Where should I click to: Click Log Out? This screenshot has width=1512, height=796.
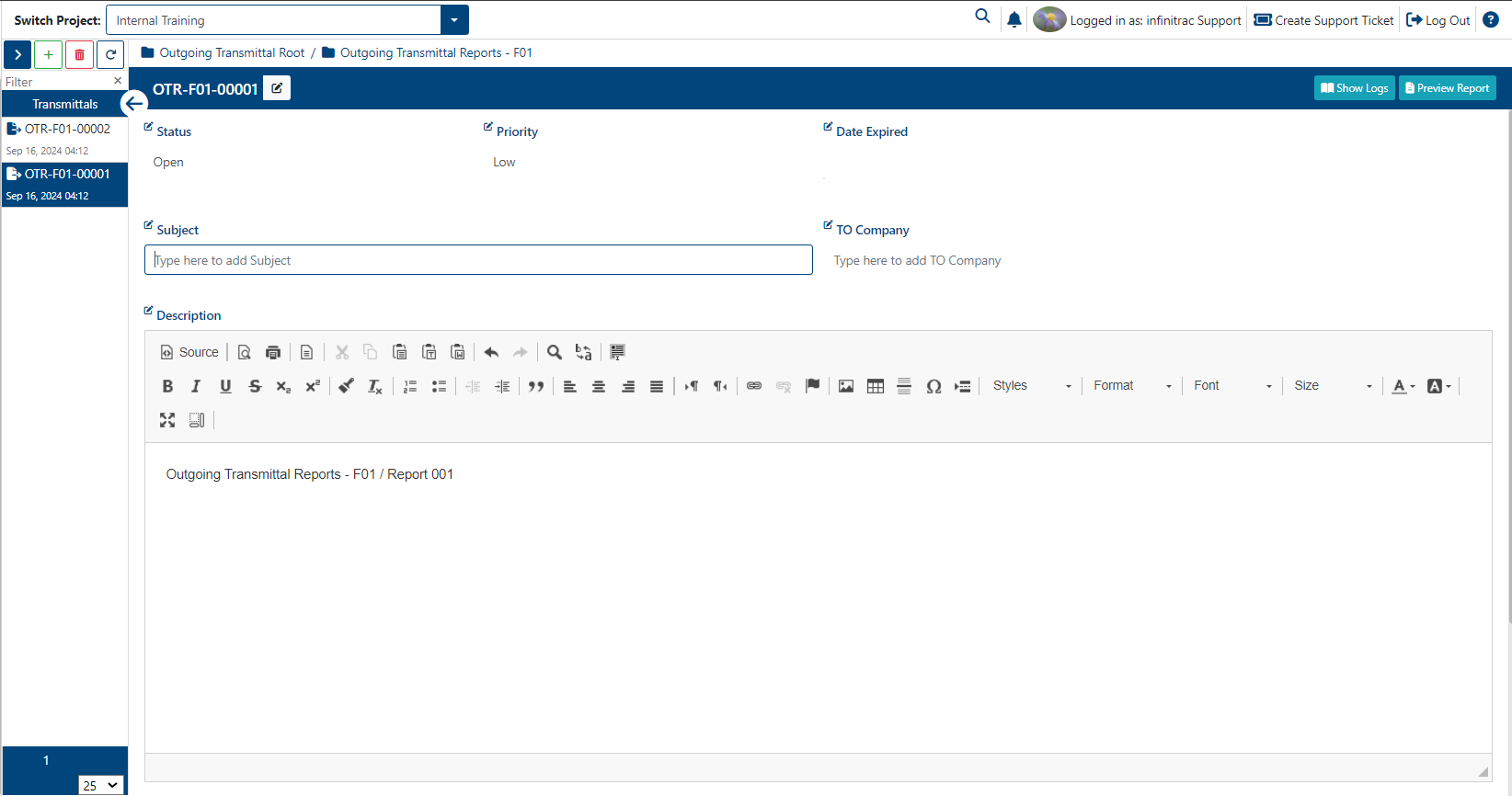tap(1438, 20)
